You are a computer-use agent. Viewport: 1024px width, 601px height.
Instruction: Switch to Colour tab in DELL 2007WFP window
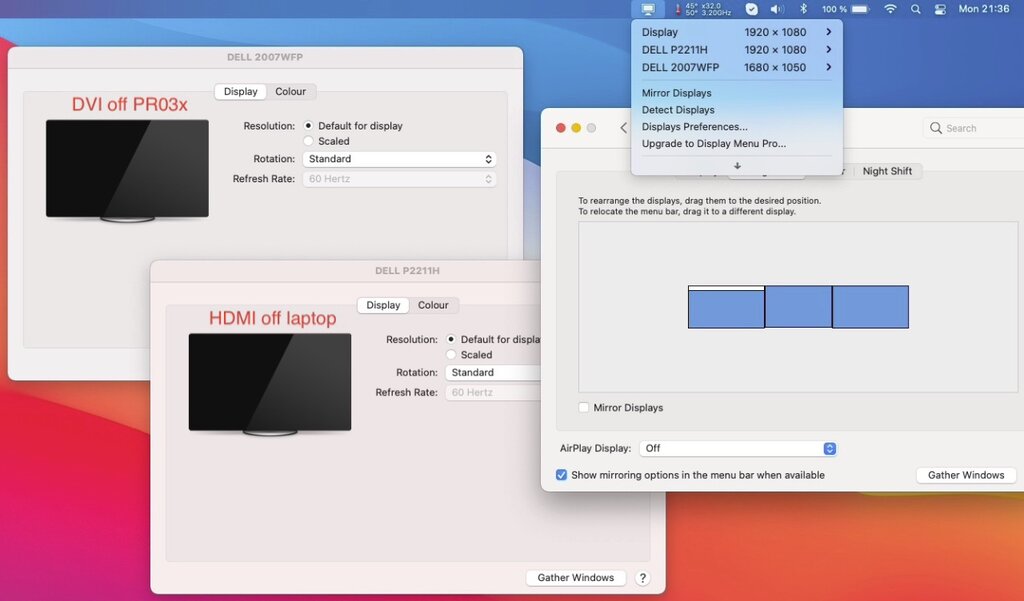(290, 92)
